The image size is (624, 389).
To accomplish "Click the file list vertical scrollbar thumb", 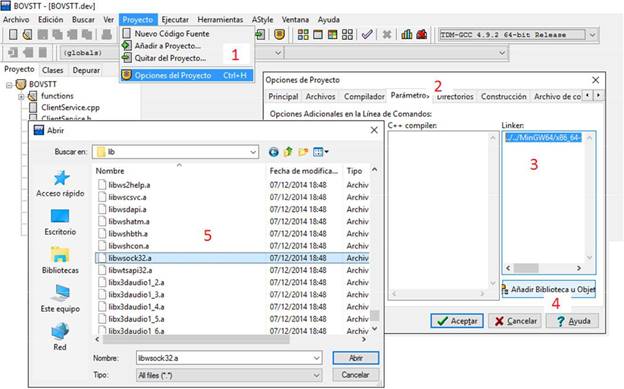I will [374, 316].
